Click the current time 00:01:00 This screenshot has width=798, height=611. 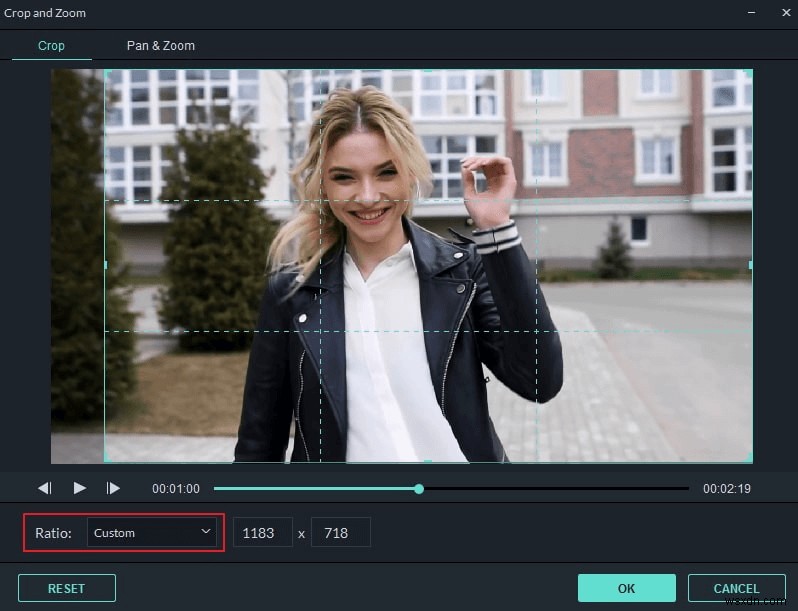pyautogui.click(x=176, y=489)
